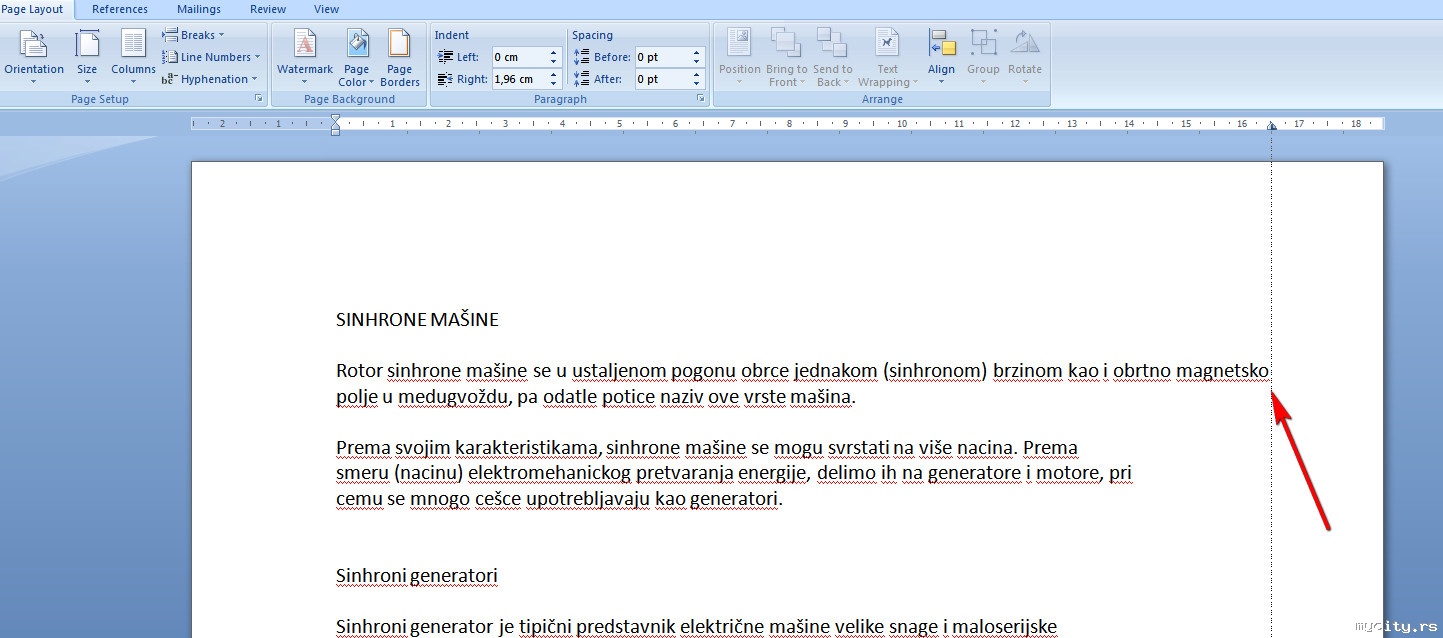Open the Page Setup dialog launcher
Image resolution: width=1443 pixels, height=638 pixels.
click(x=259, y=99)
